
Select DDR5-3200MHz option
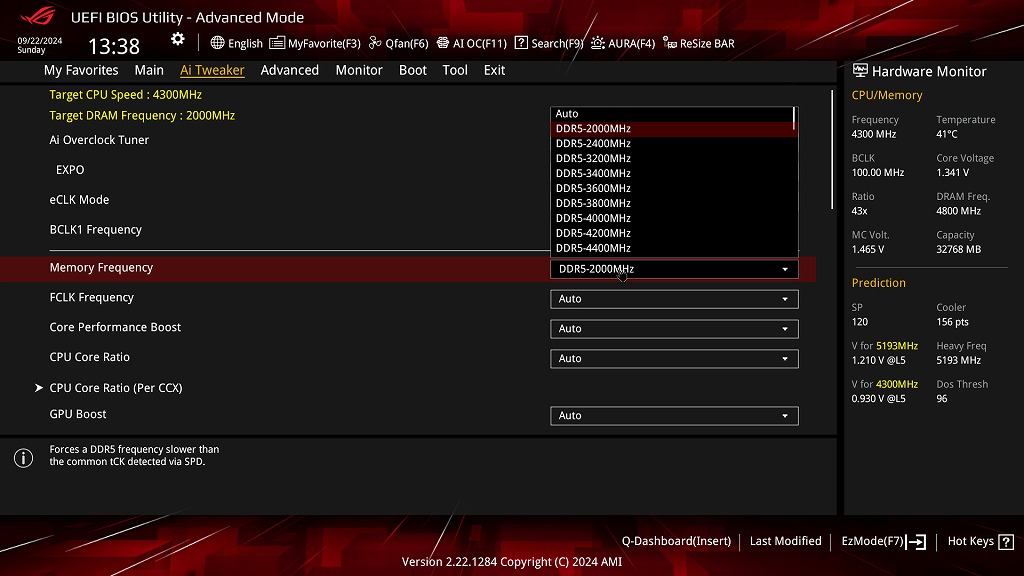coord(671,159)
